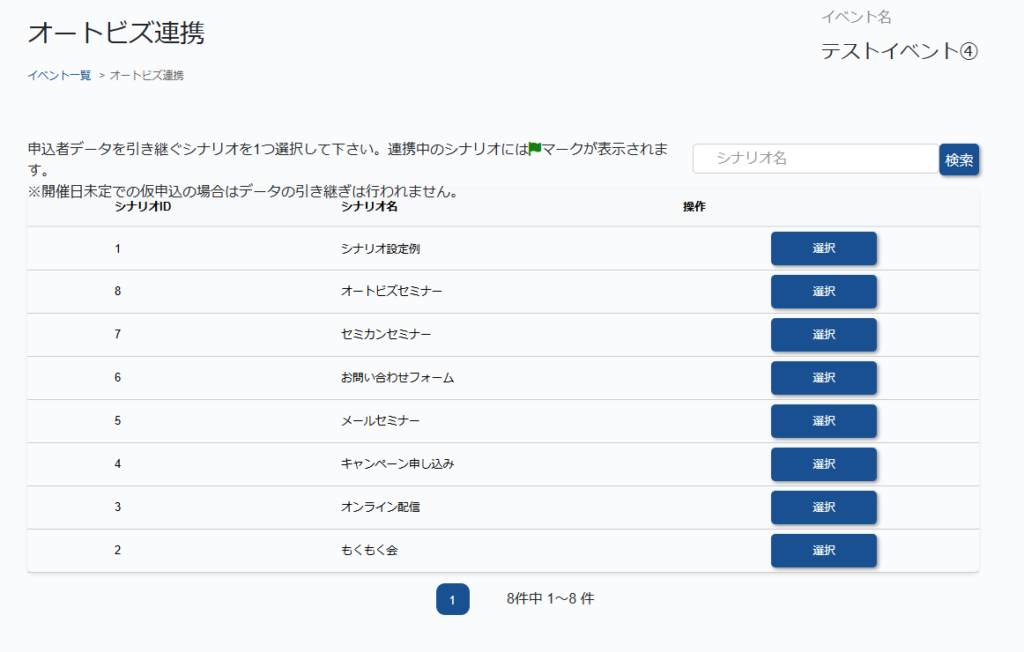Screen dimensions: 1024x652
Task: Click the オートビズ連携 page heading
Action: [x=116, y=33]
